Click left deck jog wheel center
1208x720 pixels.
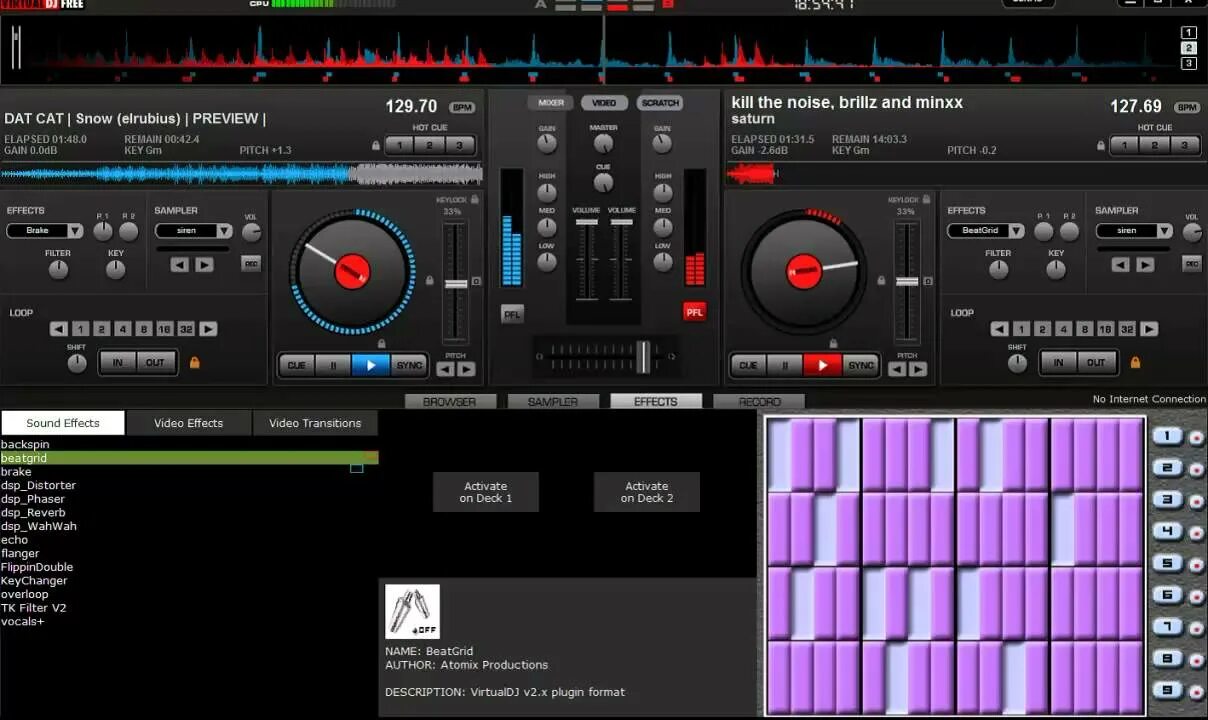[352, 271]
